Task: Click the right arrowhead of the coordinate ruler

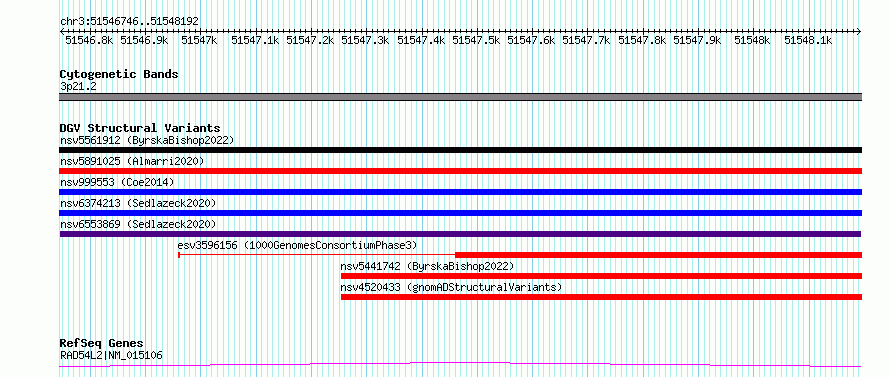Action: [859, 31]
